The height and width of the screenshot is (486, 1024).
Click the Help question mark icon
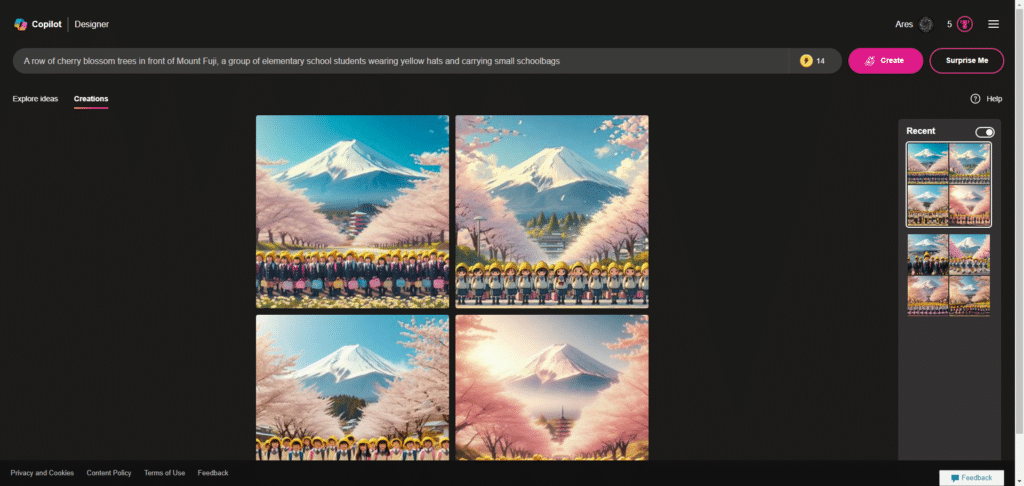click(975, 99)
